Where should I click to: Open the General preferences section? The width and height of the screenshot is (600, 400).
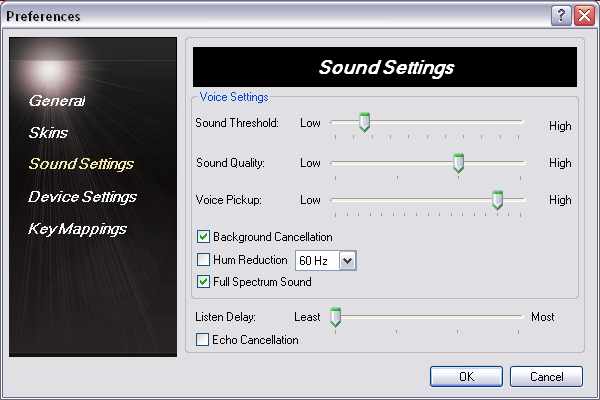(x=57, y=101)
